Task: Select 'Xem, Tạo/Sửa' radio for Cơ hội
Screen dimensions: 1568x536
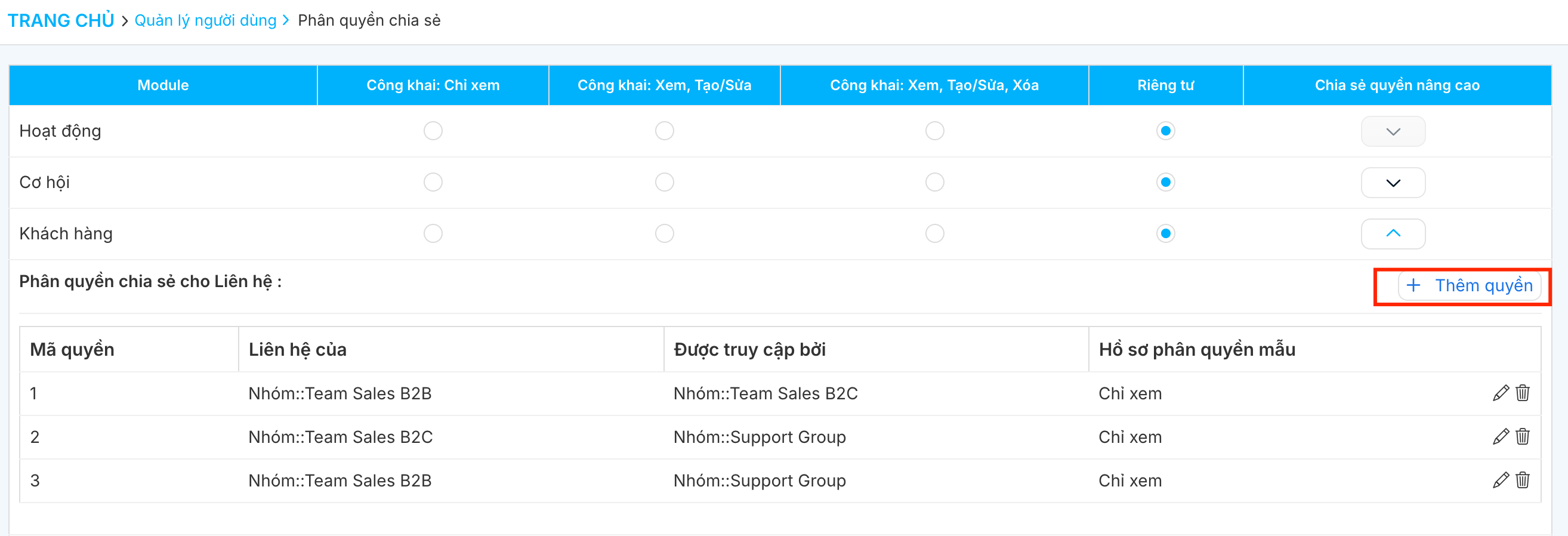Action: point(664,182)
